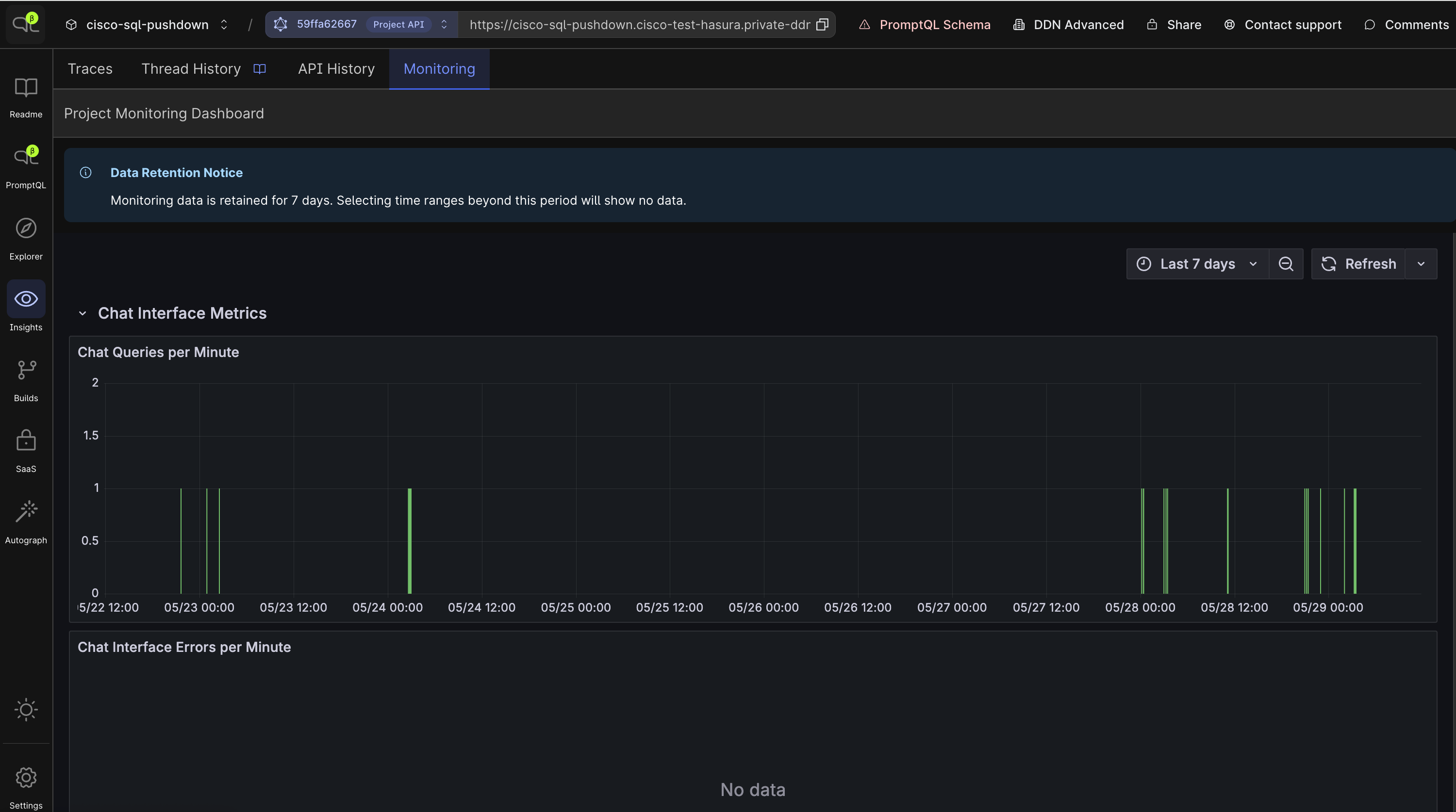Toggle light theme with sun icon
The image size is (1456, 812).
[x=26, y=710]
